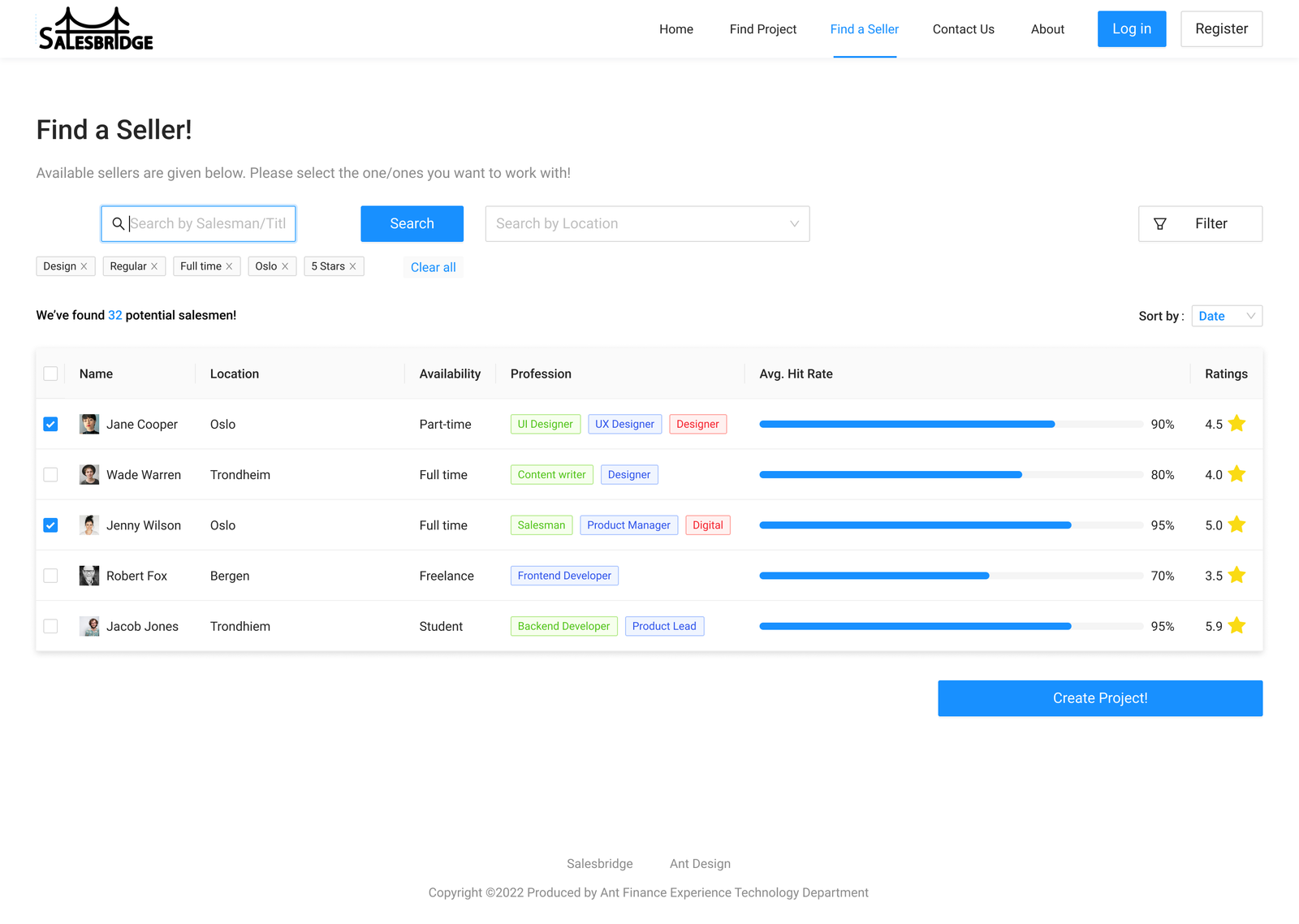The width and height of the screenshot is (1299, 924).
Task: Click the Create Project! button
Action: pos(1100,698)
